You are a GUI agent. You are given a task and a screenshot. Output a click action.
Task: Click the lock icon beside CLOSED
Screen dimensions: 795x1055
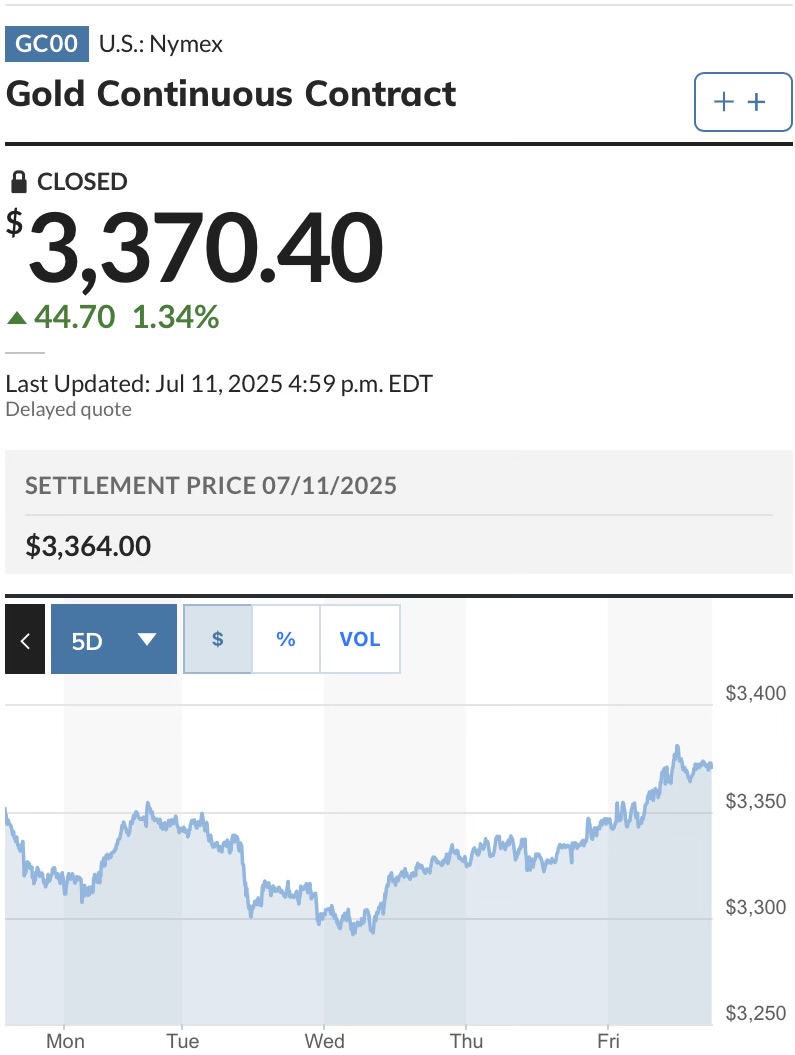pos(19,182)
